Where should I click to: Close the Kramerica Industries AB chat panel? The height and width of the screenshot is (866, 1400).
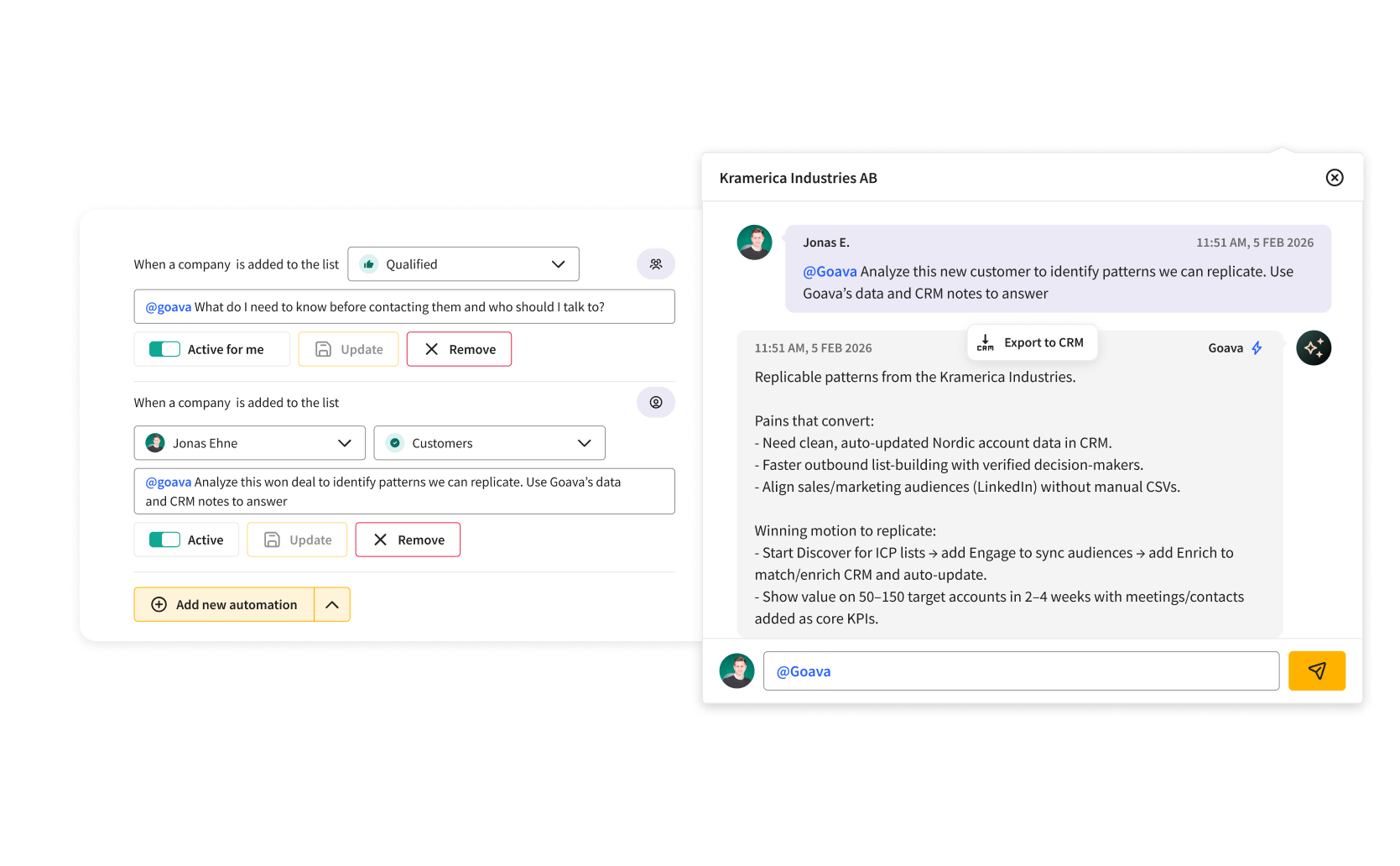click(x=1334, y=178)
